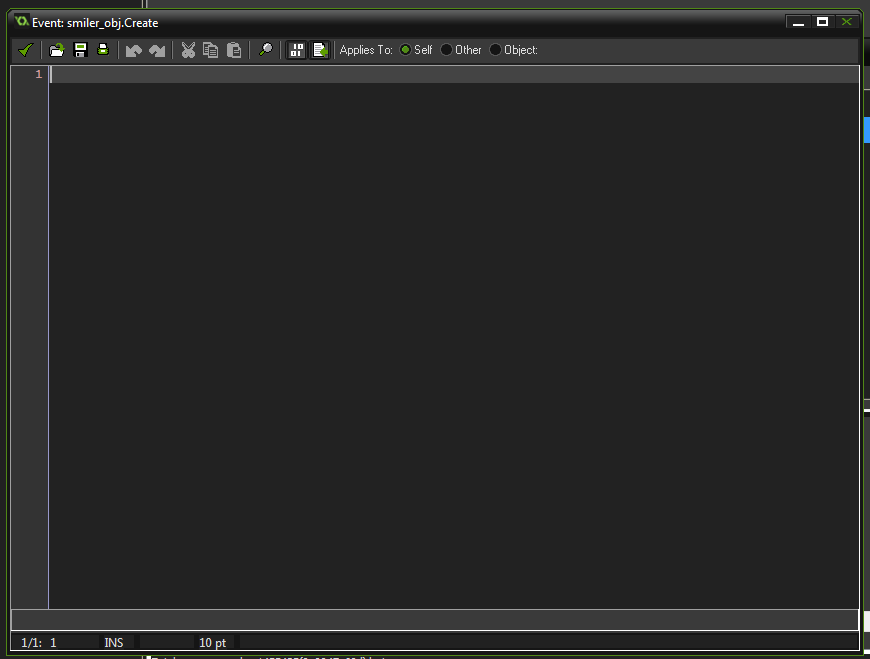870x659 pixels.
Task: Toggle the syntax check icon
Action: coord(320,50)
